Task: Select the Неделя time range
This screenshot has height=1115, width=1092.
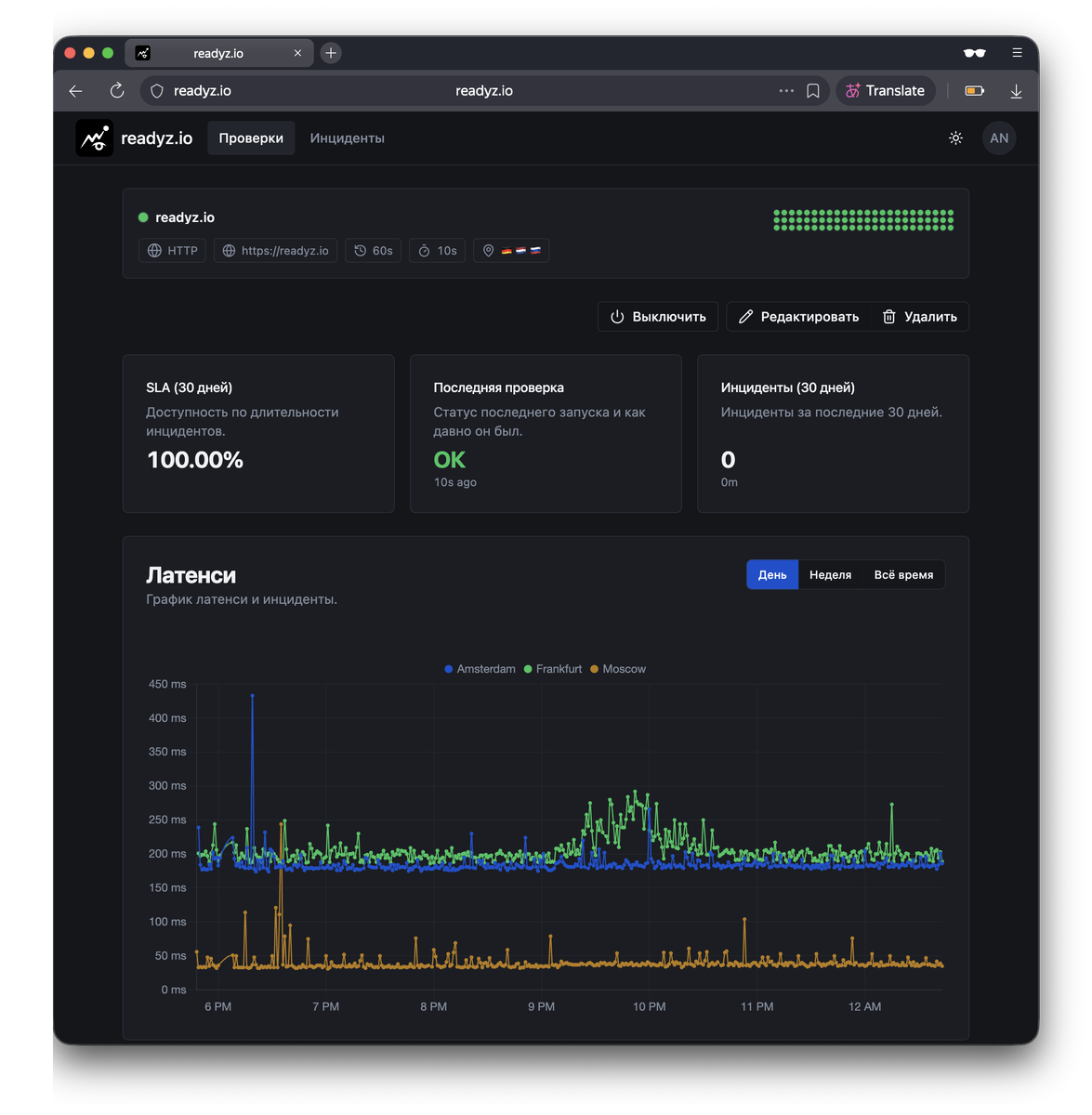Action: point(830,575)
